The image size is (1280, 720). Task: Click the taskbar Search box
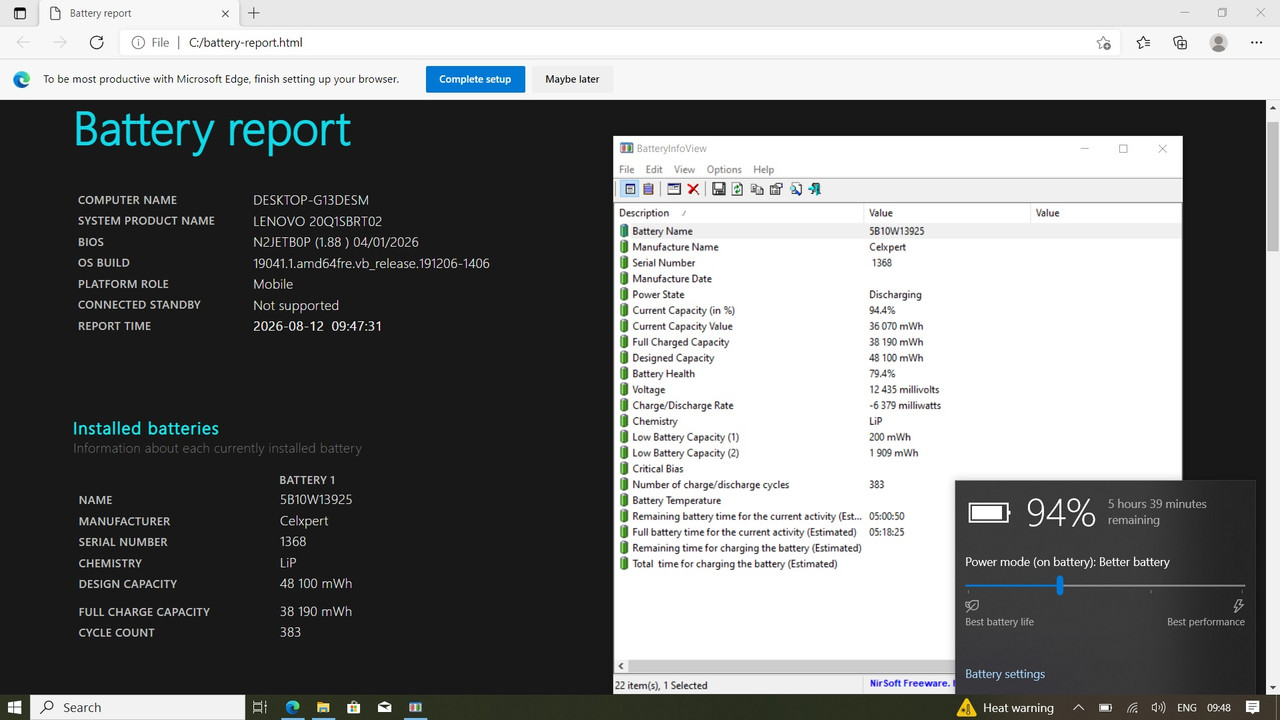[138, 707]
